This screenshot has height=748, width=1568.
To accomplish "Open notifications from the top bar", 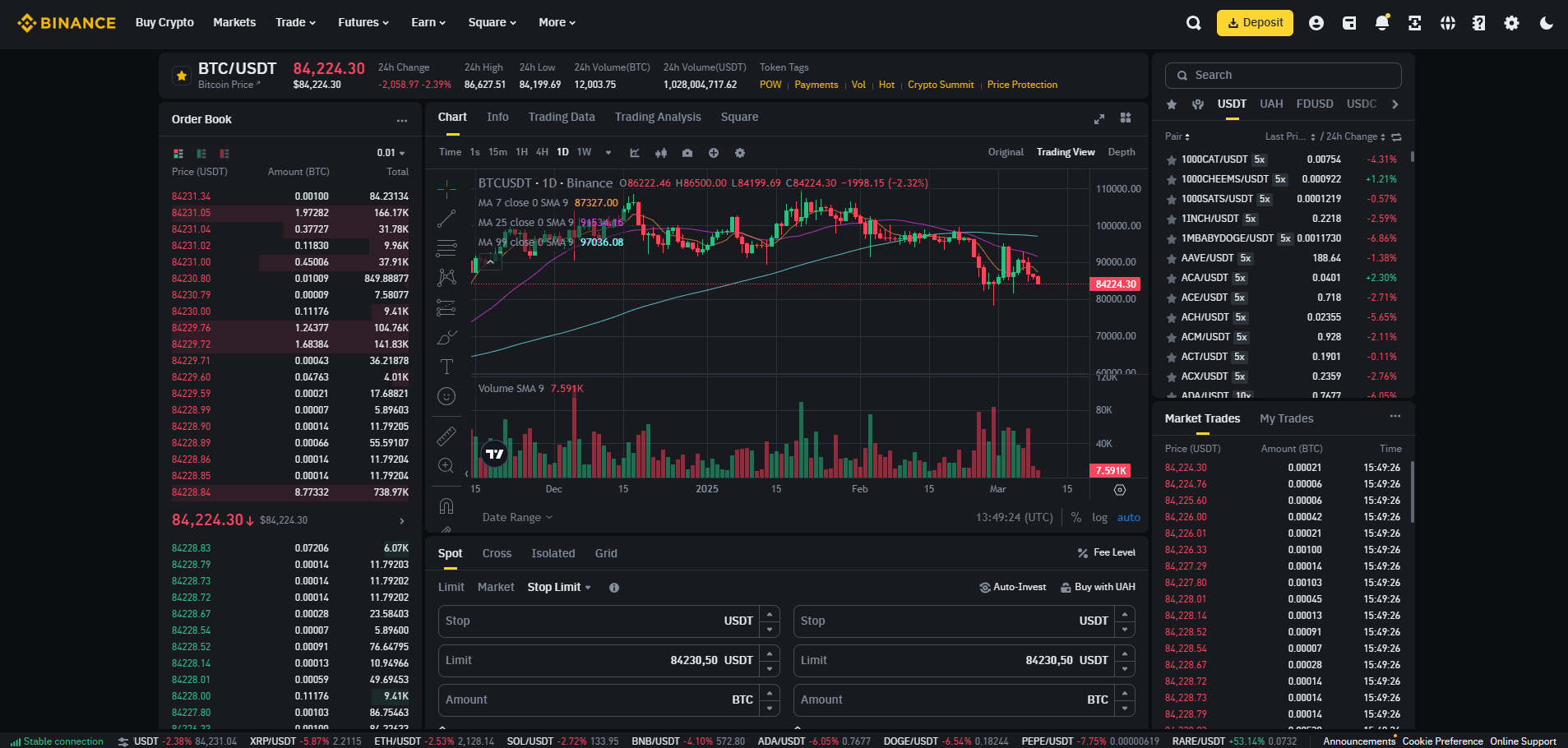I will pos(1381,23).
